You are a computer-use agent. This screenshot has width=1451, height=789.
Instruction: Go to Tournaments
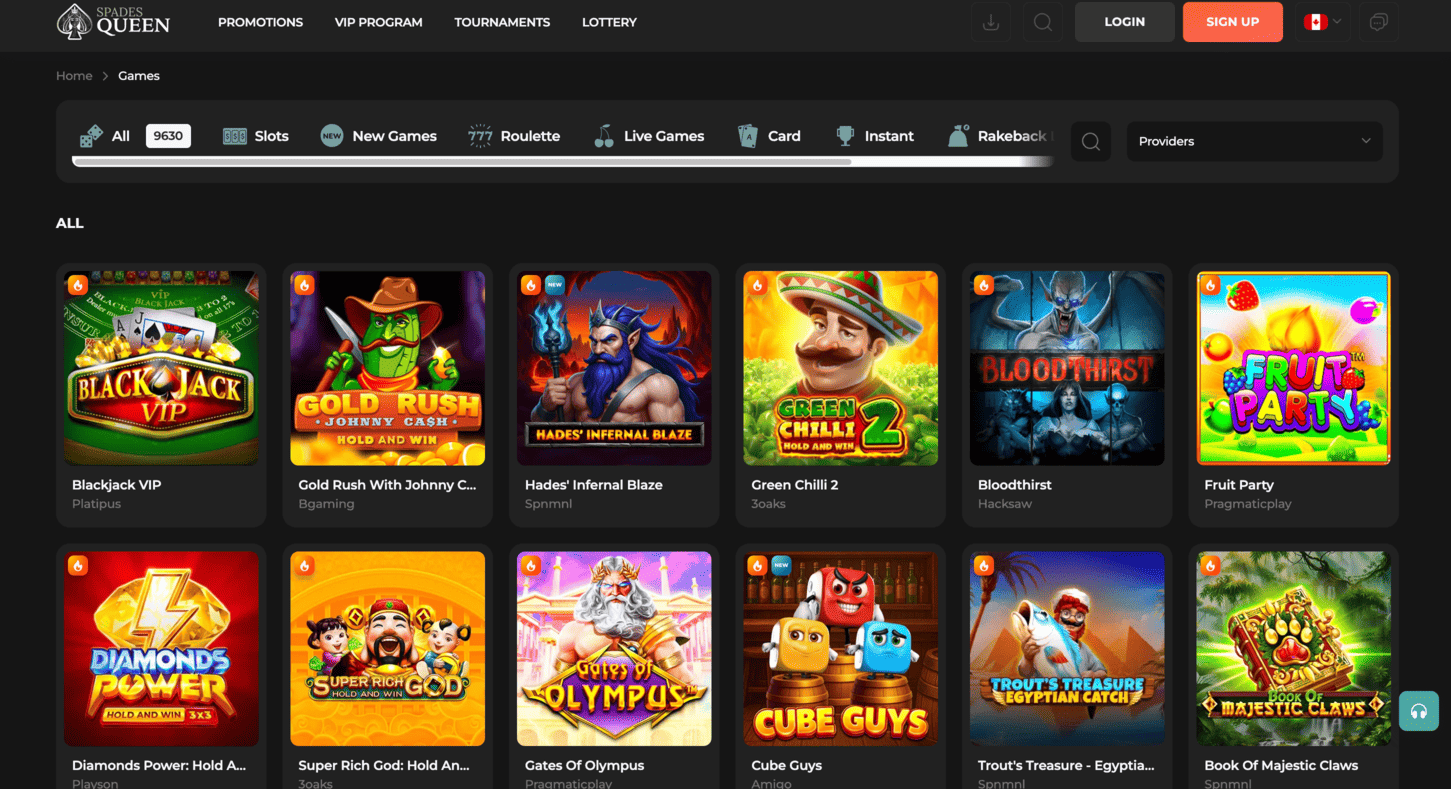[502, 22]
